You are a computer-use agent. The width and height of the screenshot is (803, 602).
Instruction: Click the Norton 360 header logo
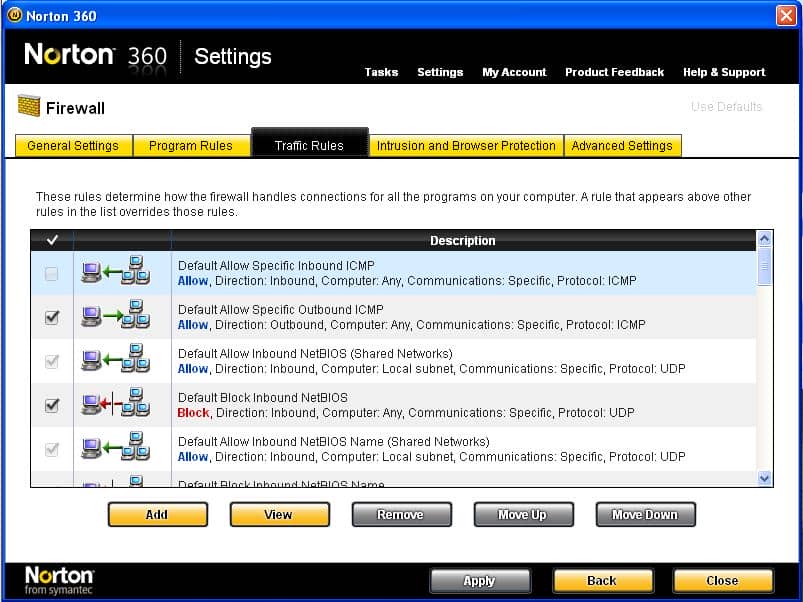pos(96,56)
